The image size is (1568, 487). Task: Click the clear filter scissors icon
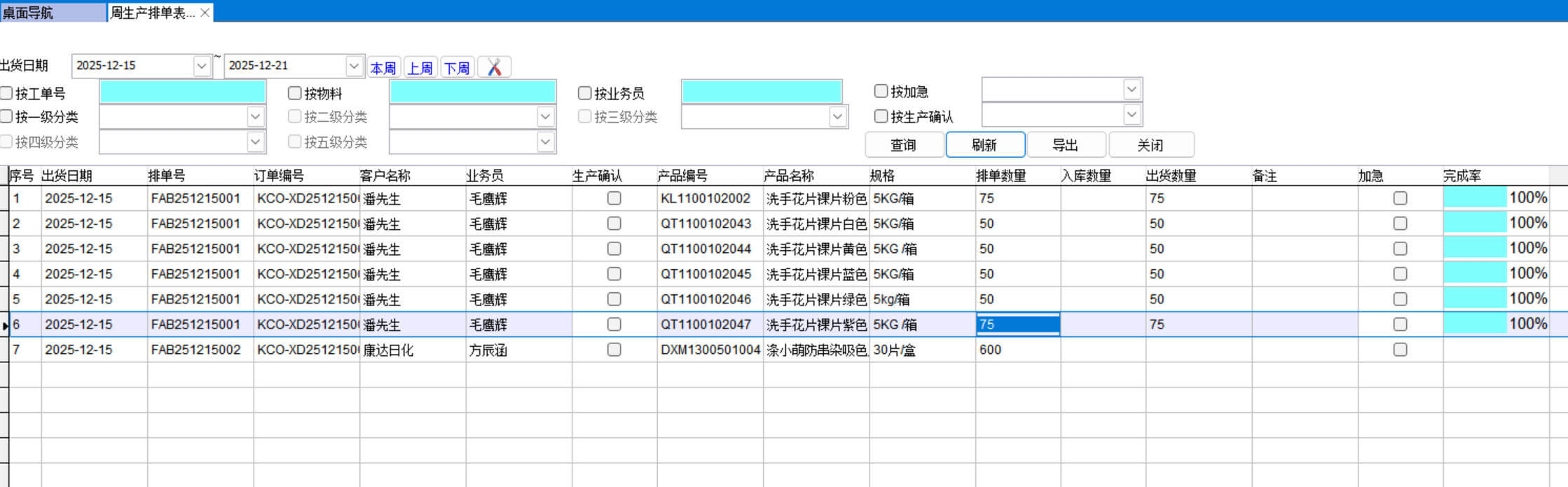pyautogui.click(x=494, y=67)
